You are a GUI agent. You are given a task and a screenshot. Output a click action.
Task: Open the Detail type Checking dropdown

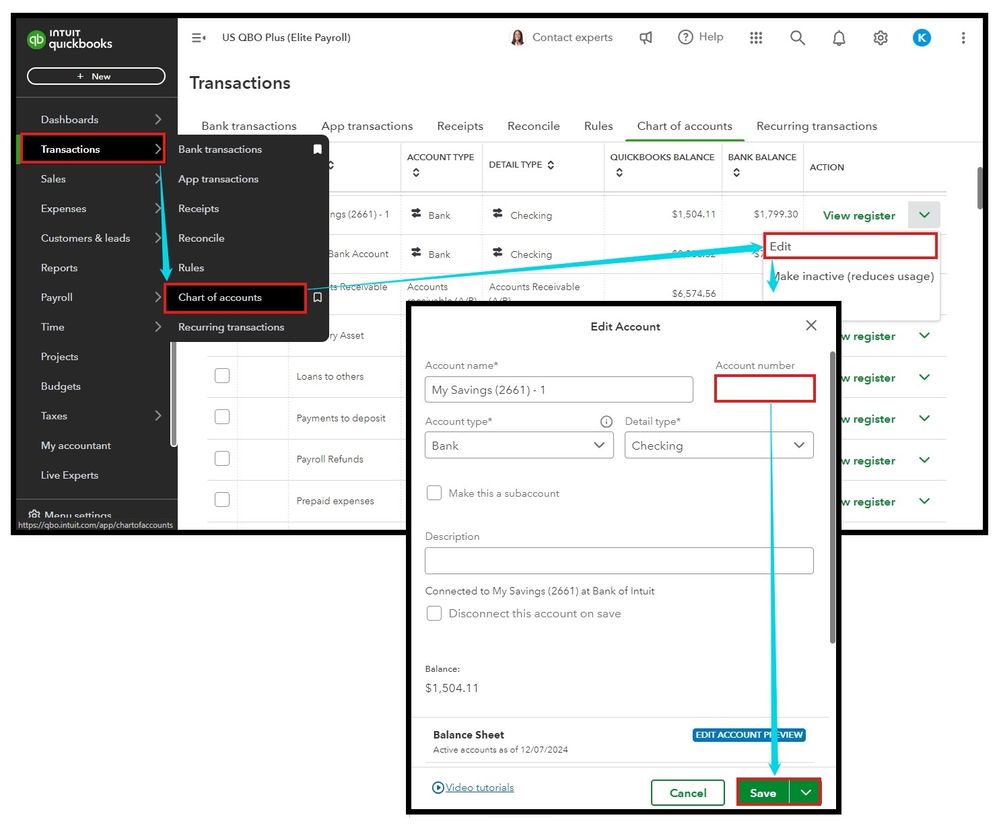[719, 445]
